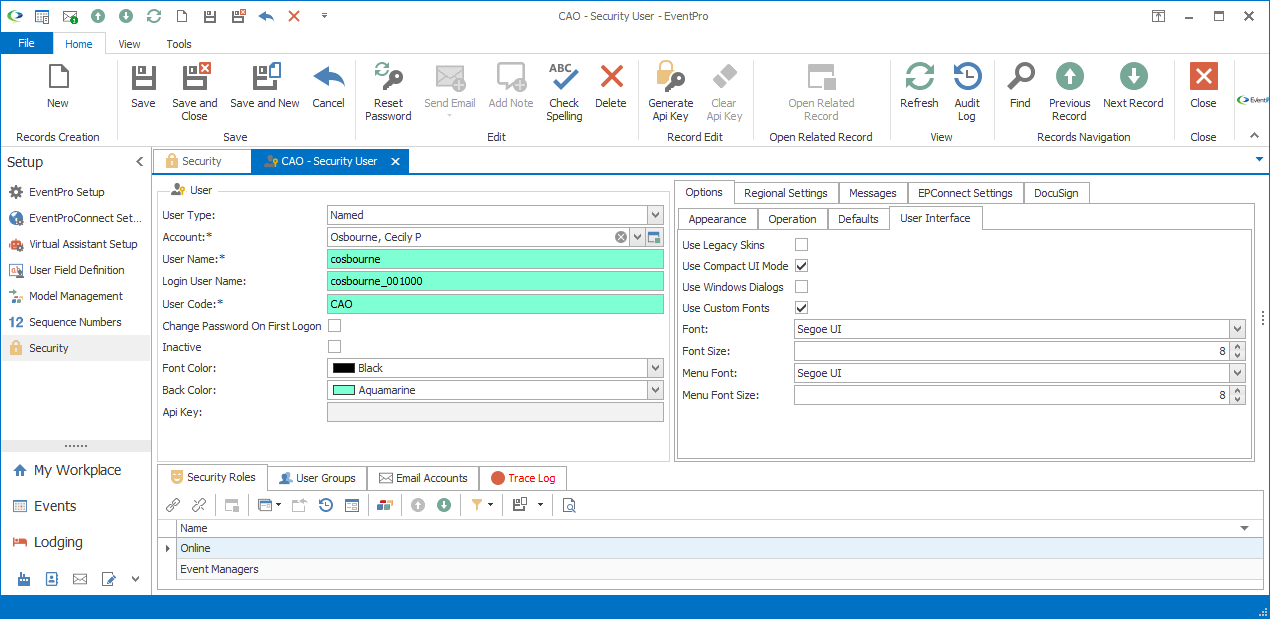Click the print preview icon in grid toolbar
Image resolution: width=1270 pixels, height=619 pixels.
point(569,505)
